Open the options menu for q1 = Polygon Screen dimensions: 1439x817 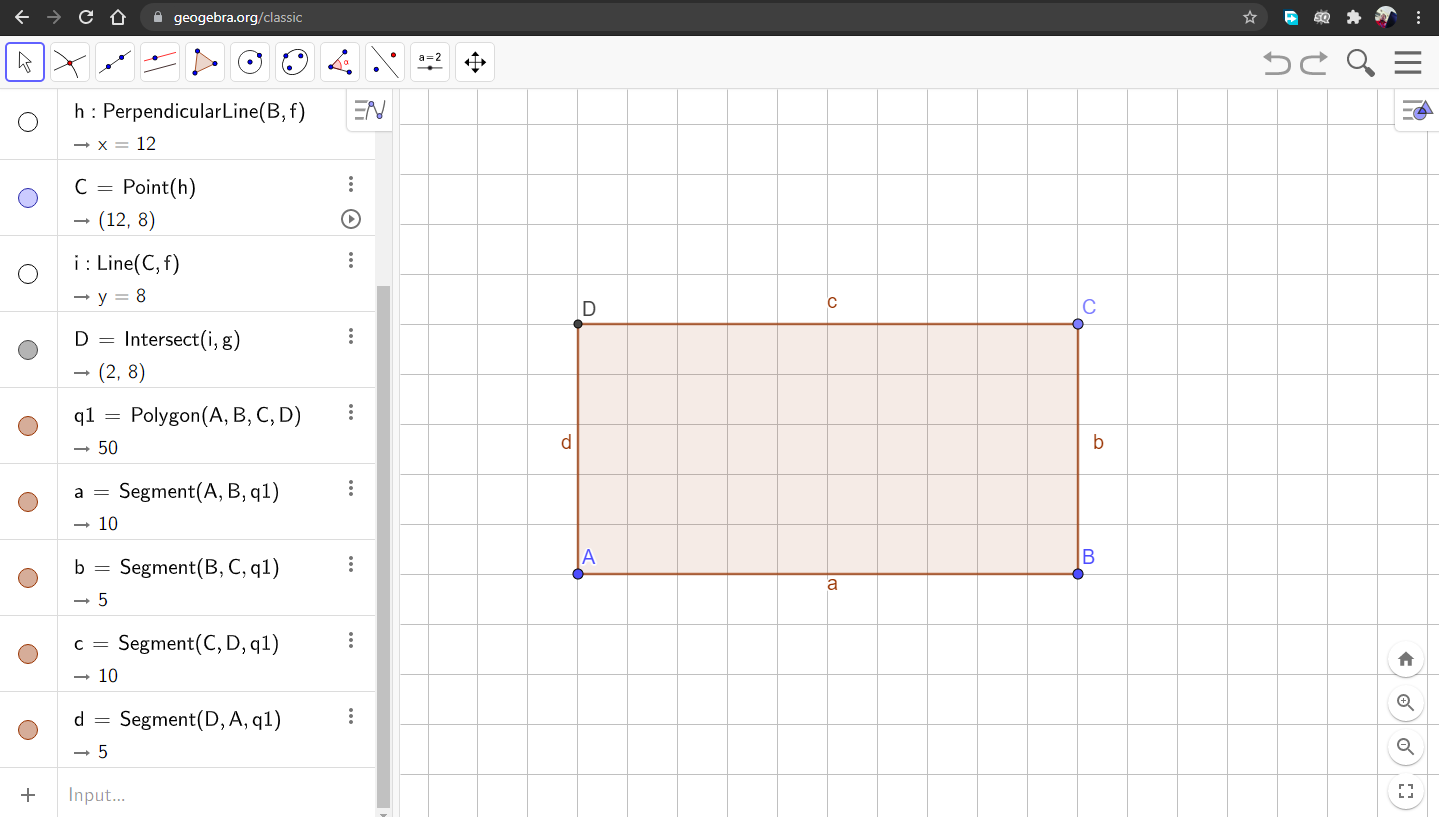click(351, 412)
